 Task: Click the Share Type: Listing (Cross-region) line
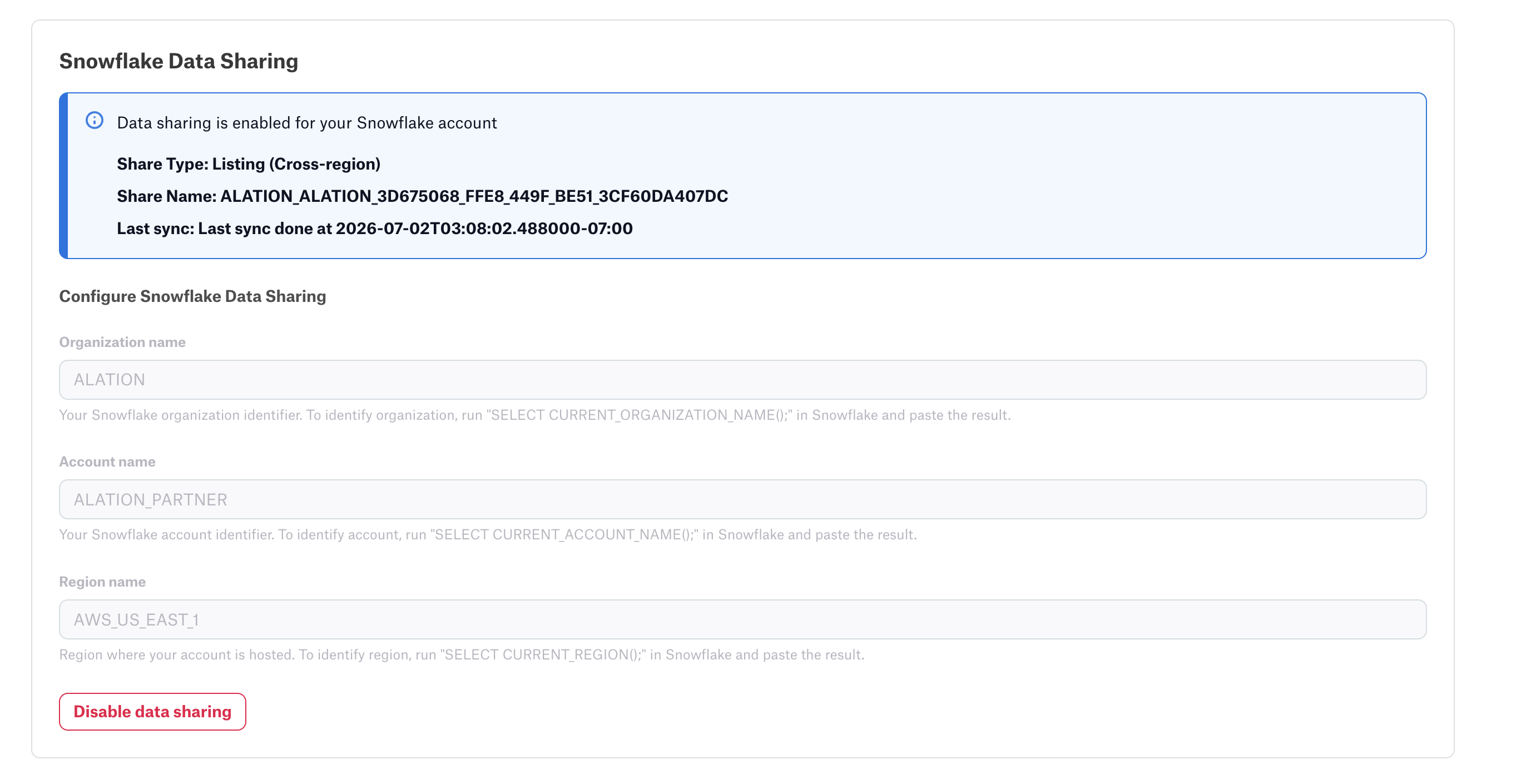pos(249,164)
